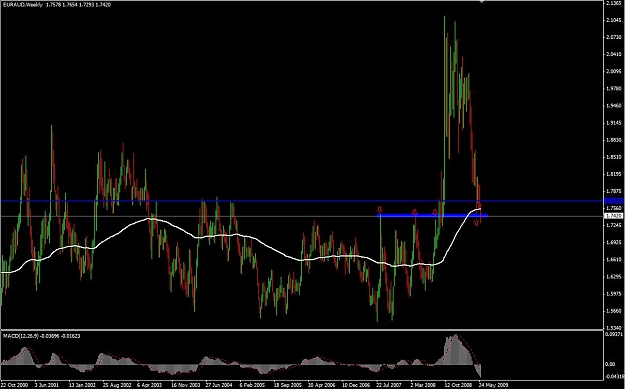
Task: Click price axis label 1.5975
Action: [x=613, y=294]
